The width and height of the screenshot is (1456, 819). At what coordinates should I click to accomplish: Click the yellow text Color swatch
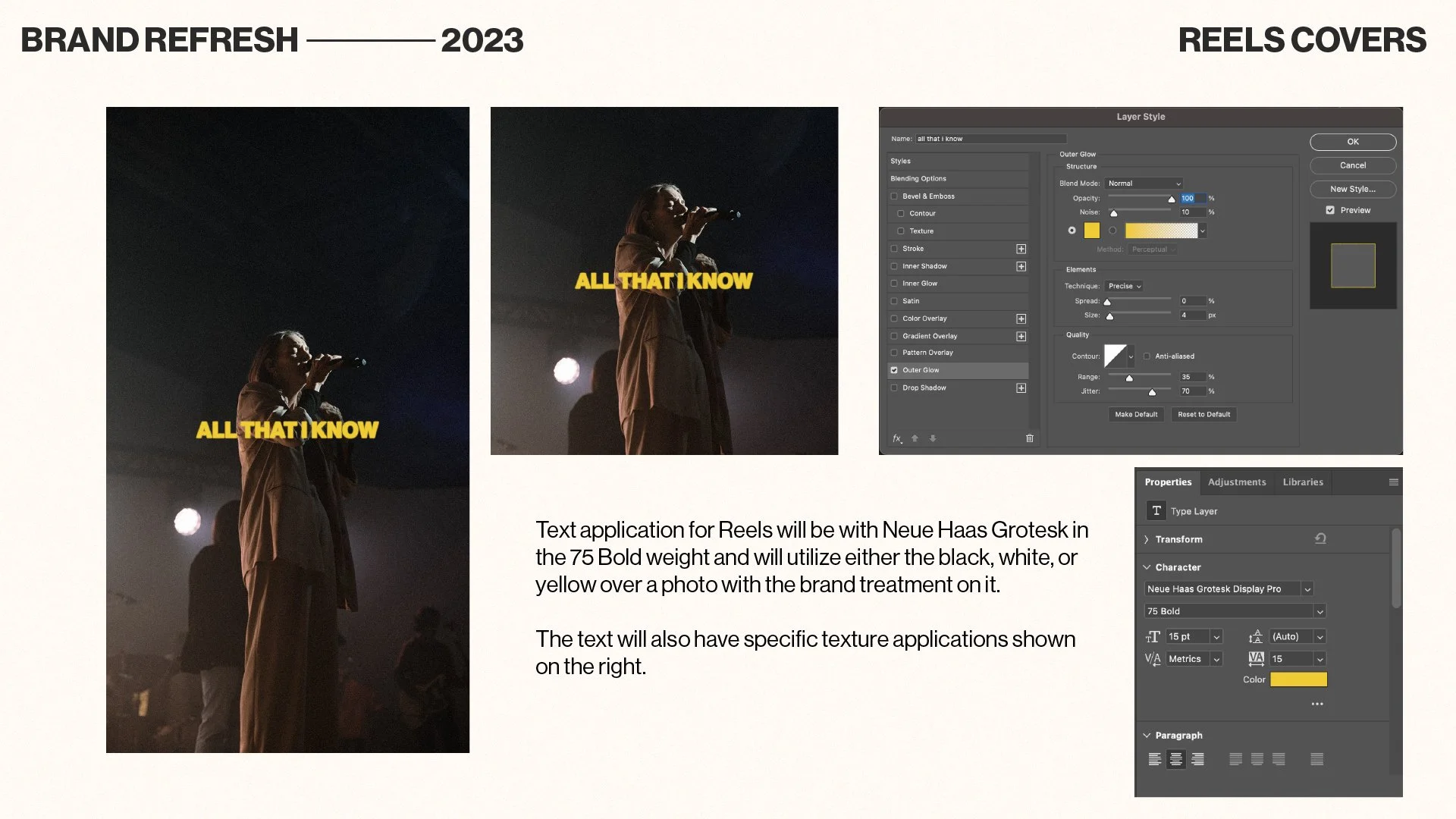(x=1298, y=679)
